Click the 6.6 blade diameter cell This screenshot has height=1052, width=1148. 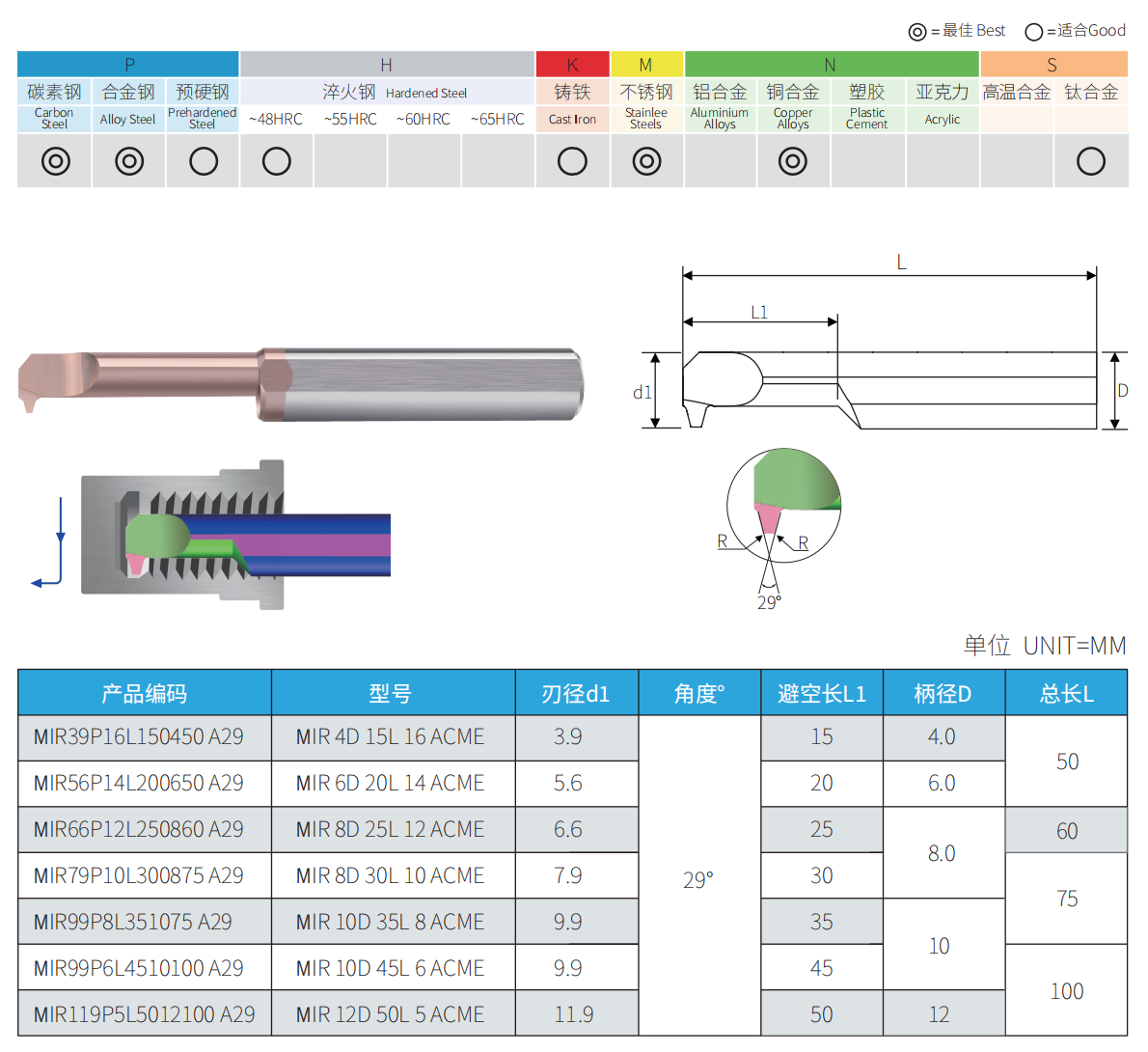(x=577, y=830)
